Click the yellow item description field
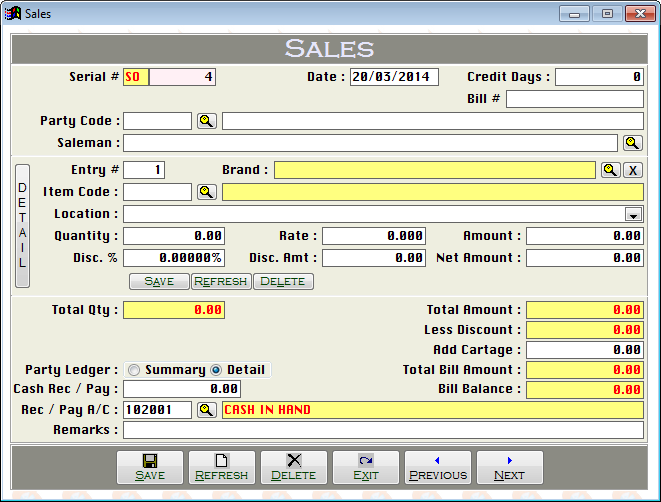Screen dimensions: 661x502 433,192
